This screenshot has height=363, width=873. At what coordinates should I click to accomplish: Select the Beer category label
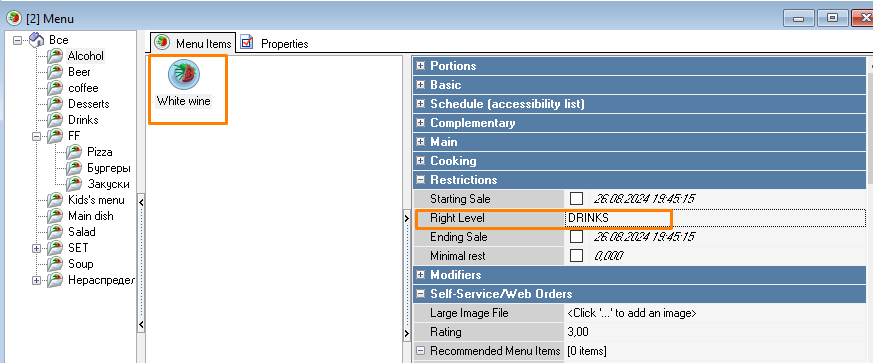(x=79, y=72)
